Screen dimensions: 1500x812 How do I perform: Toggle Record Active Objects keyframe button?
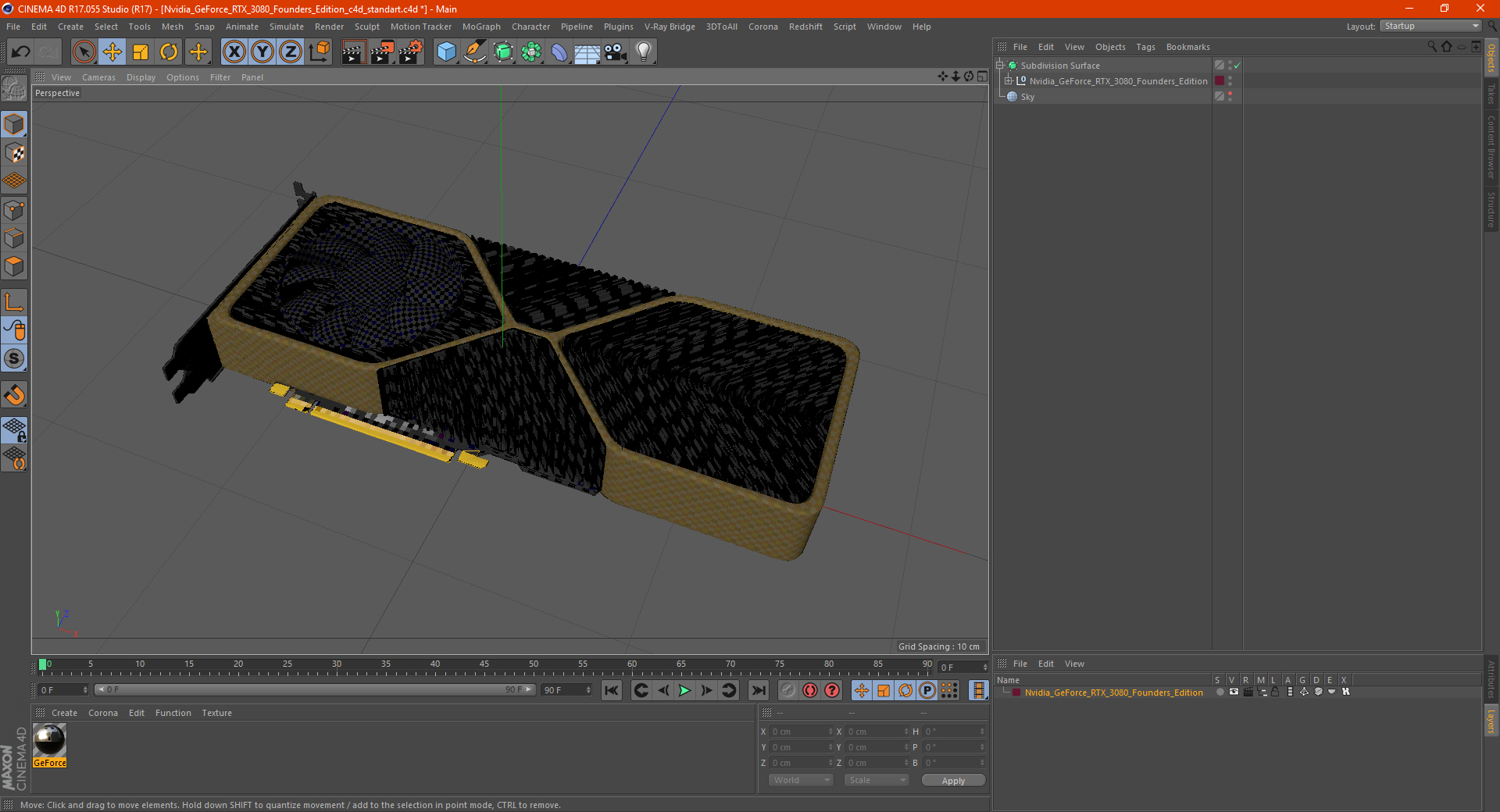click(788, 690)
